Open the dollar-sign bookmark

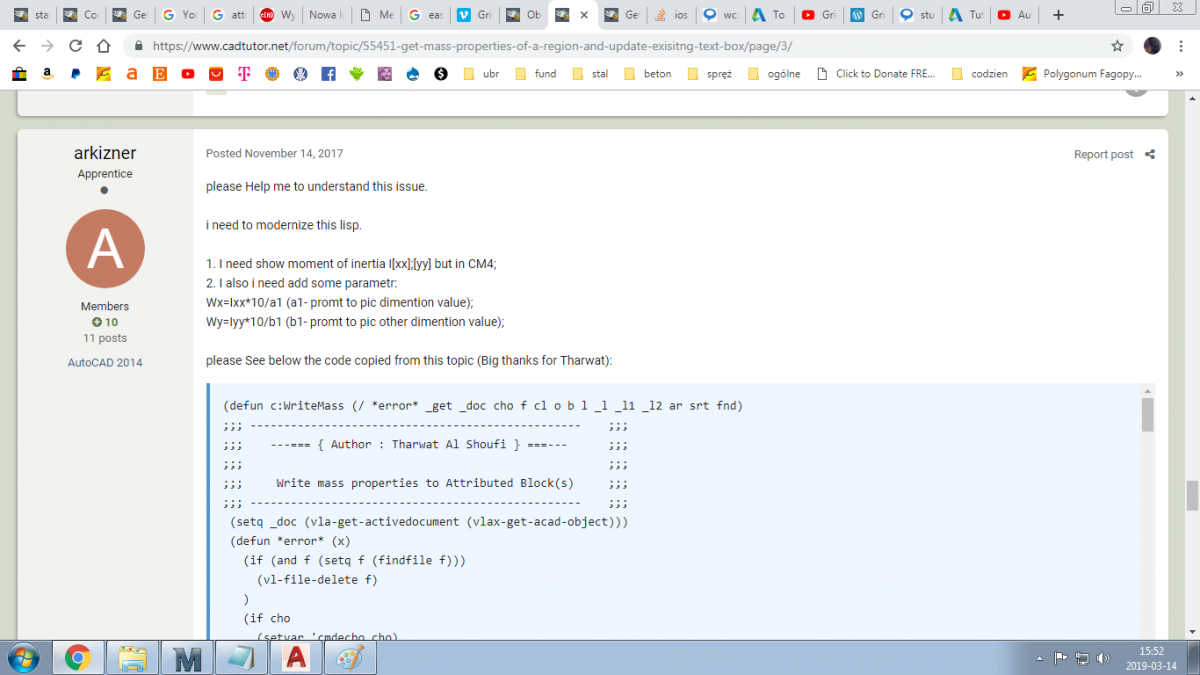[440, 74]
